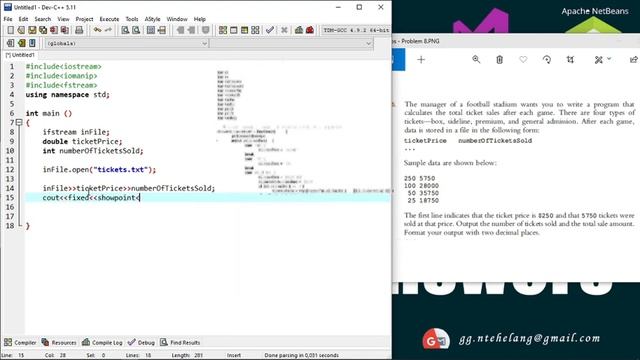Click the Stop execution X icon
Viewport: 640px width, 360px height.
point(284,30)
